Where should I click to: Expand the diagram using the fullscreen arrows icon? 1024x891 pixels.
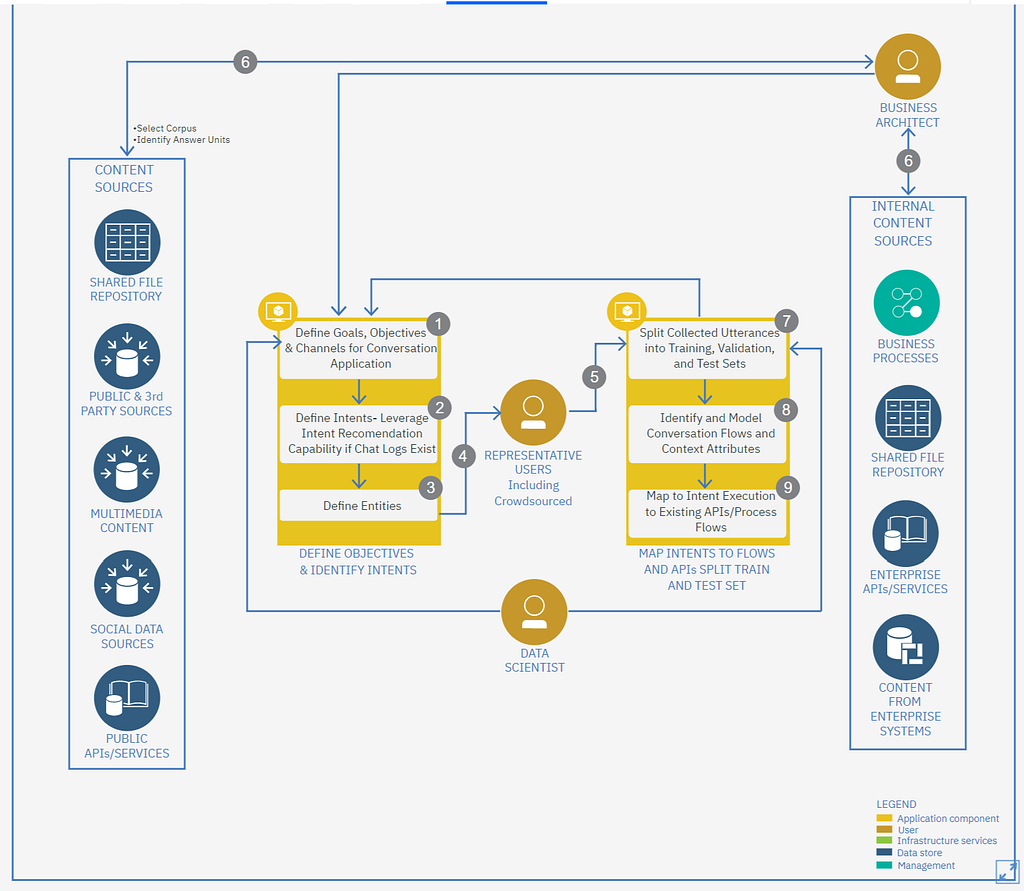[1007, 871]
